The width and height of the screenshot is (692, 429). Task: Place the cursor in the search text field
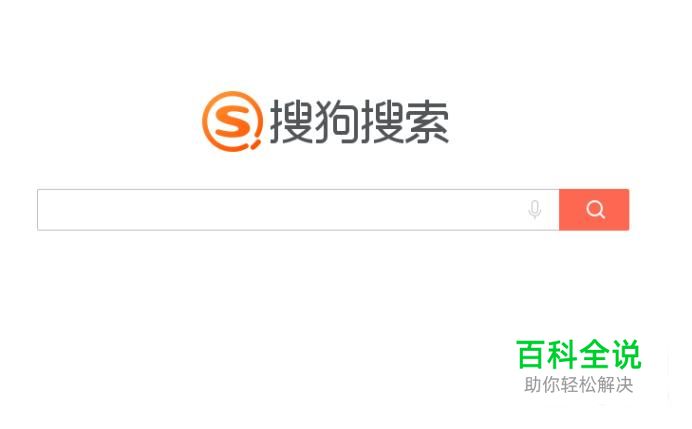coord(298,210)
